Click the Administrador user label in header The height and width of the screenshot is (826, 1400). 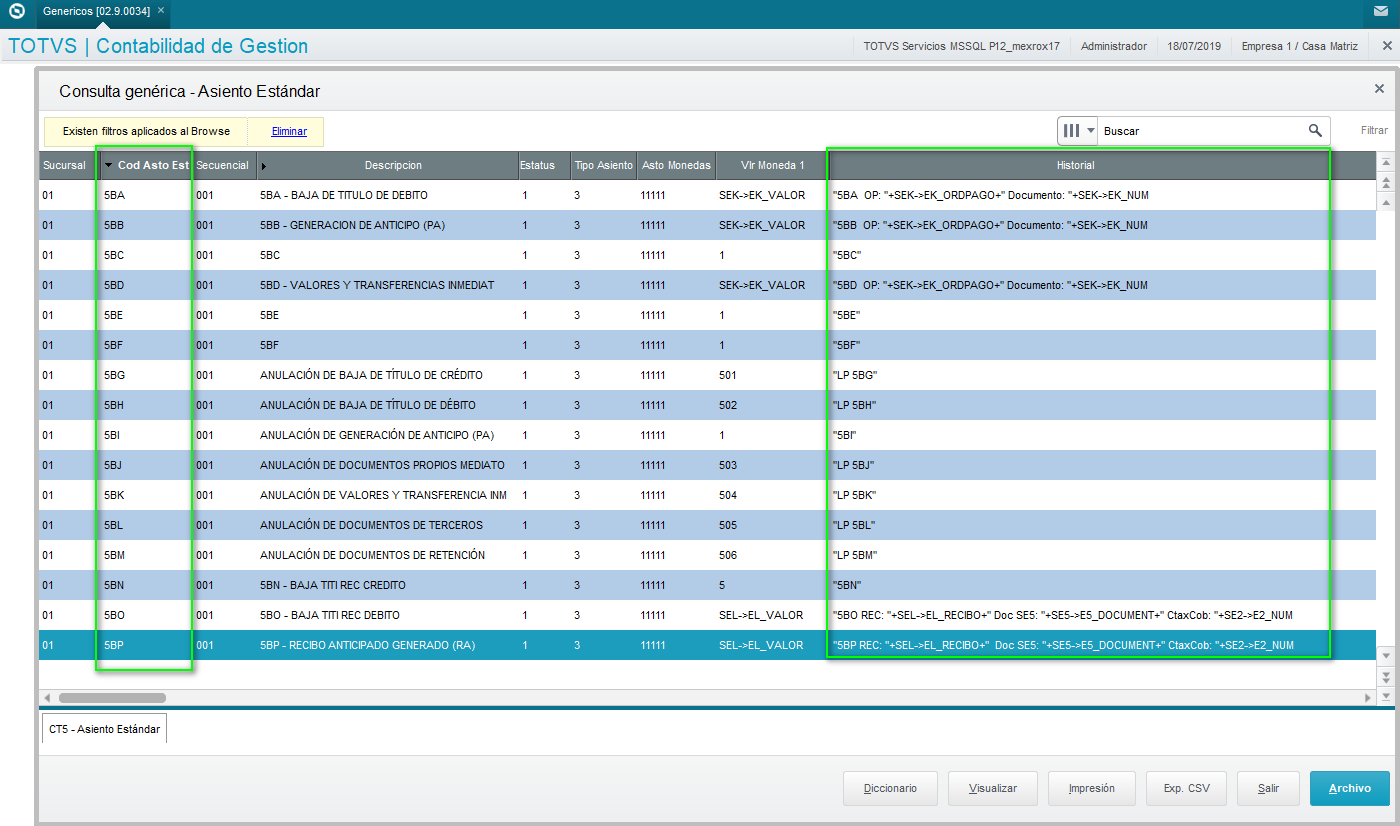click(x=1114, y=46)
